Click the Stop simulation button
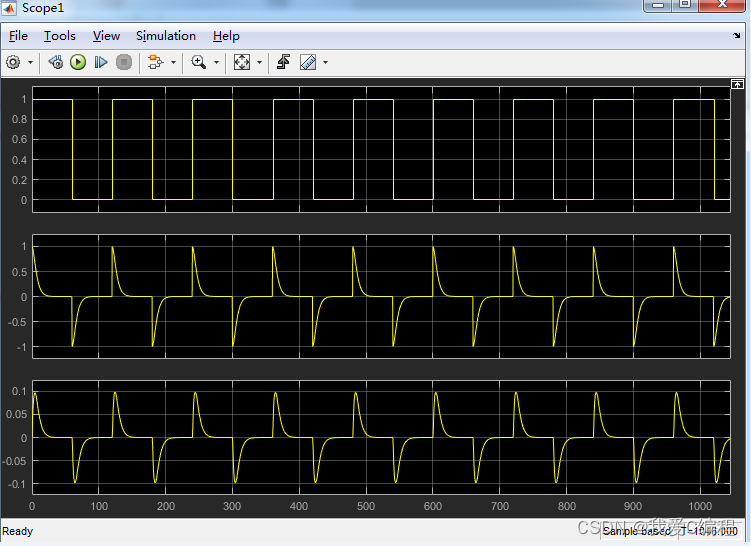This screenshot has width=751, height=546. pyautogui.click(x=124, y=62)
